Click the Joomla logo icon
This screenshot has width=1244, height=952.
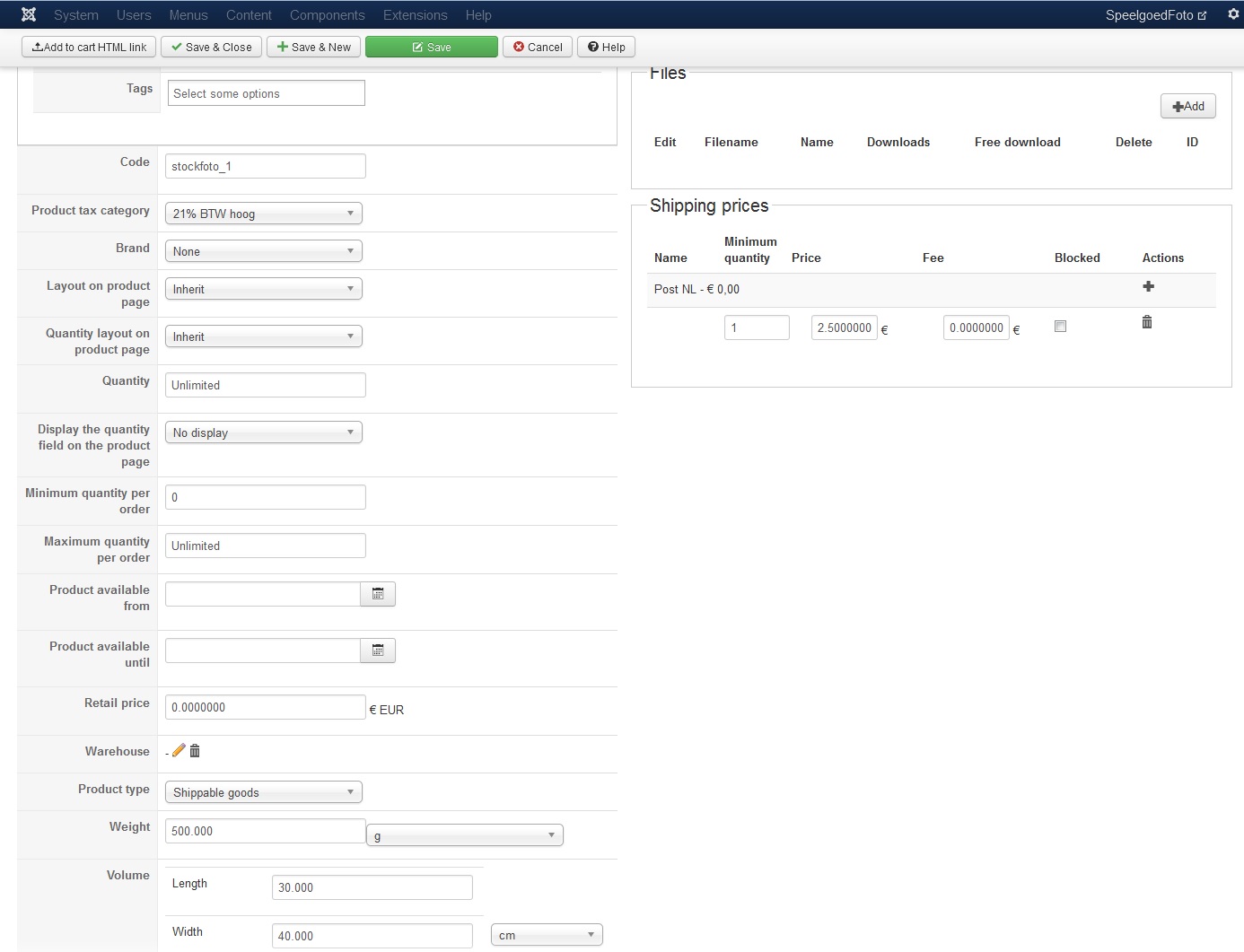pyautogui.click(x=29, y=14)
